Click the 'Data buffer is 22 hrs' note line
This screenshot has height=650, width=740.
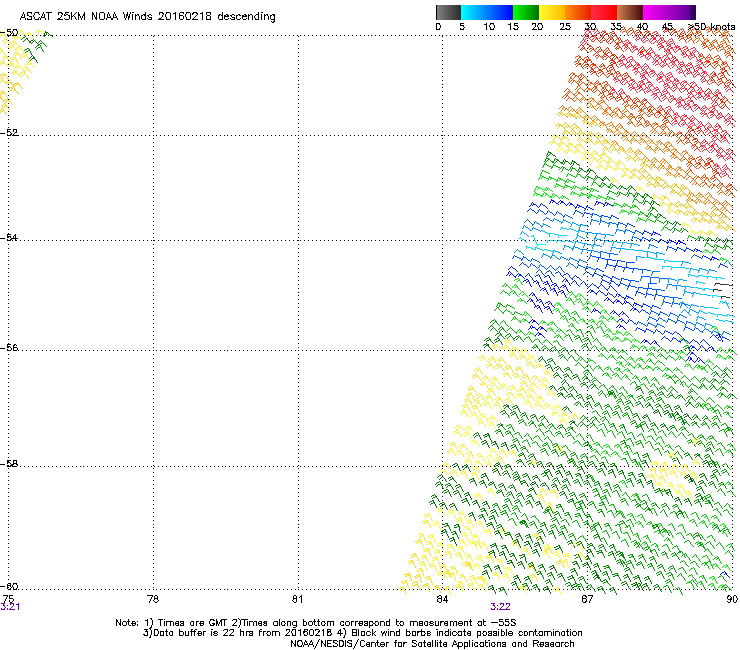tap(362, 633)
